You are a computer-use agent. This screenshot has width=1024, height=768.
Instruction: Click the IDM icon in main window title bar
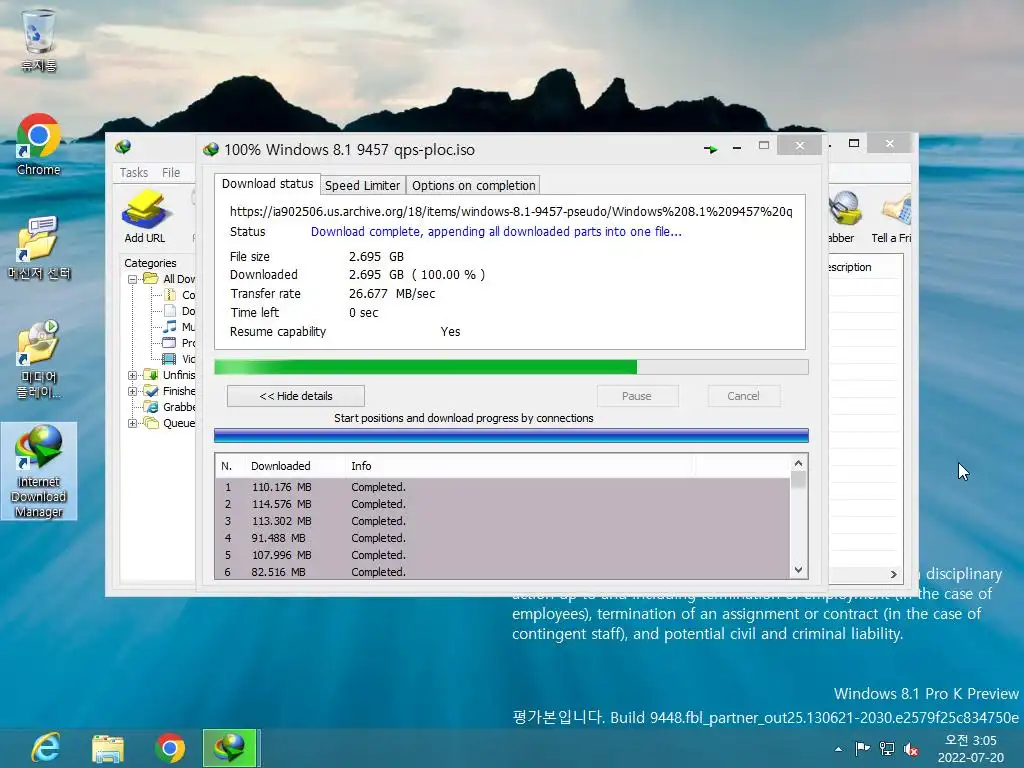point(123,146)
